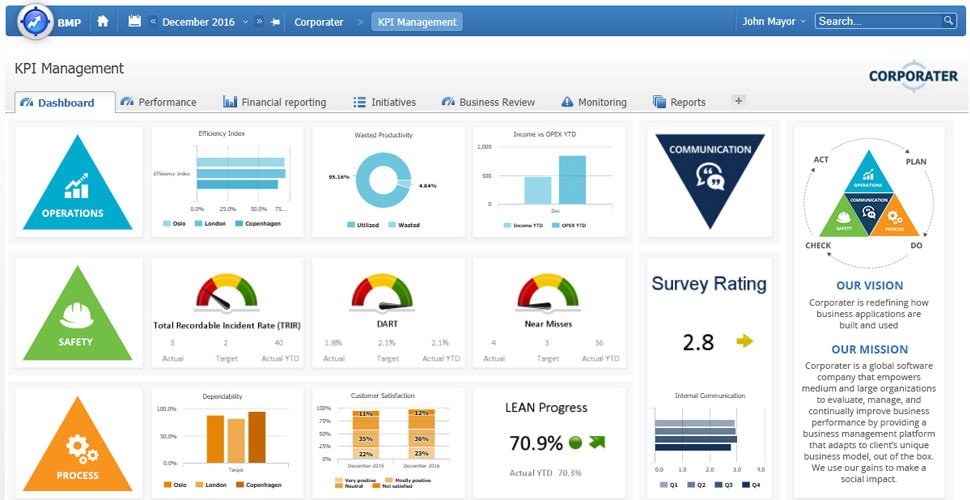Click London legend swatch in Dependability
Image resolution: width=970 pixels, height=500 pixels.
coord(199,485)
